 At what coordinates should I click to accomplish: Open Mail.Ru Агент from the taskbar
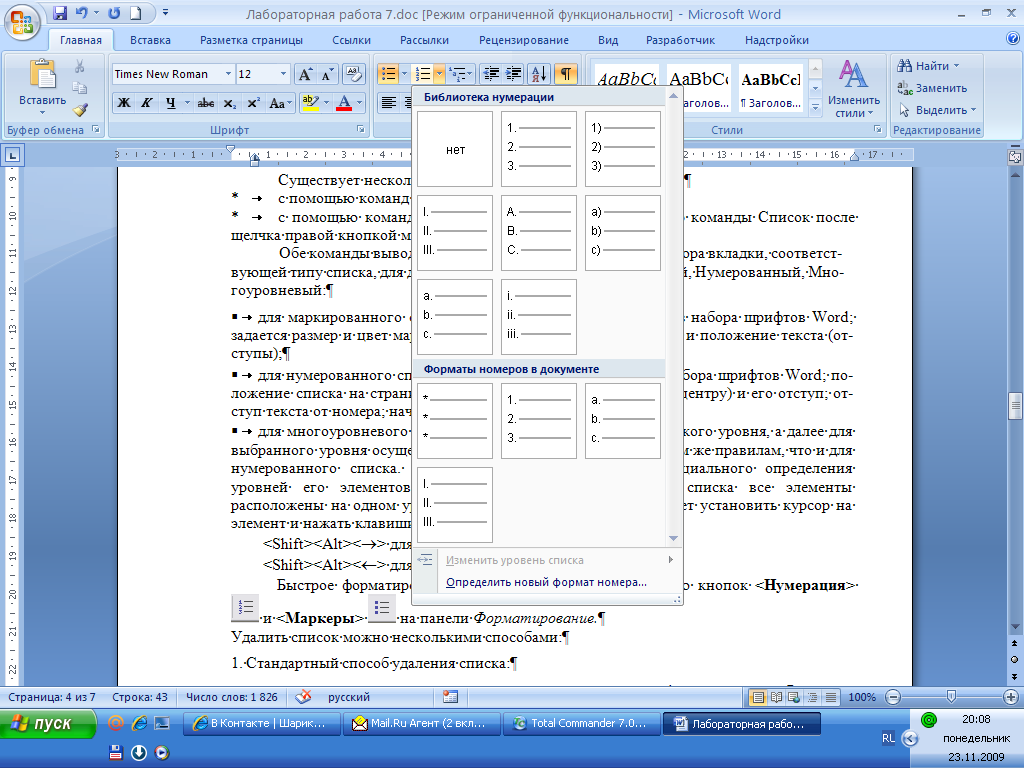pos(421,724)
